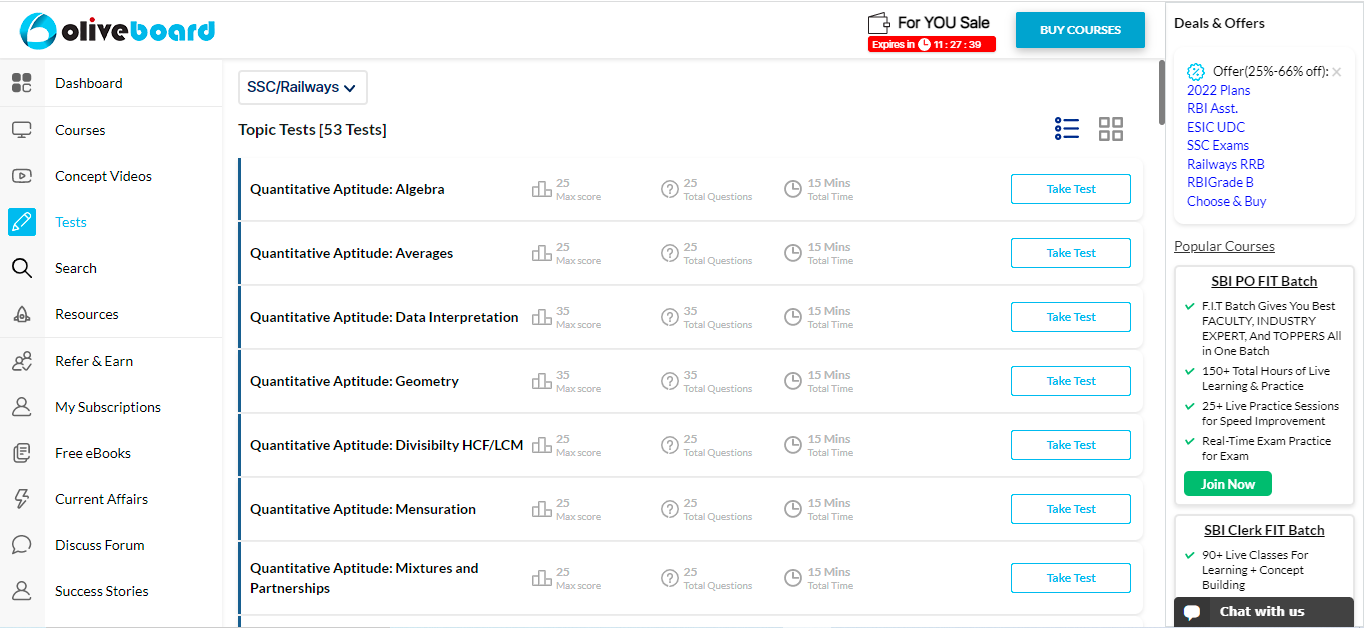The height and width of the screenshot is (628, 1364).
Task: Click the sale expiry countdown timer
Action: point(932,44)
